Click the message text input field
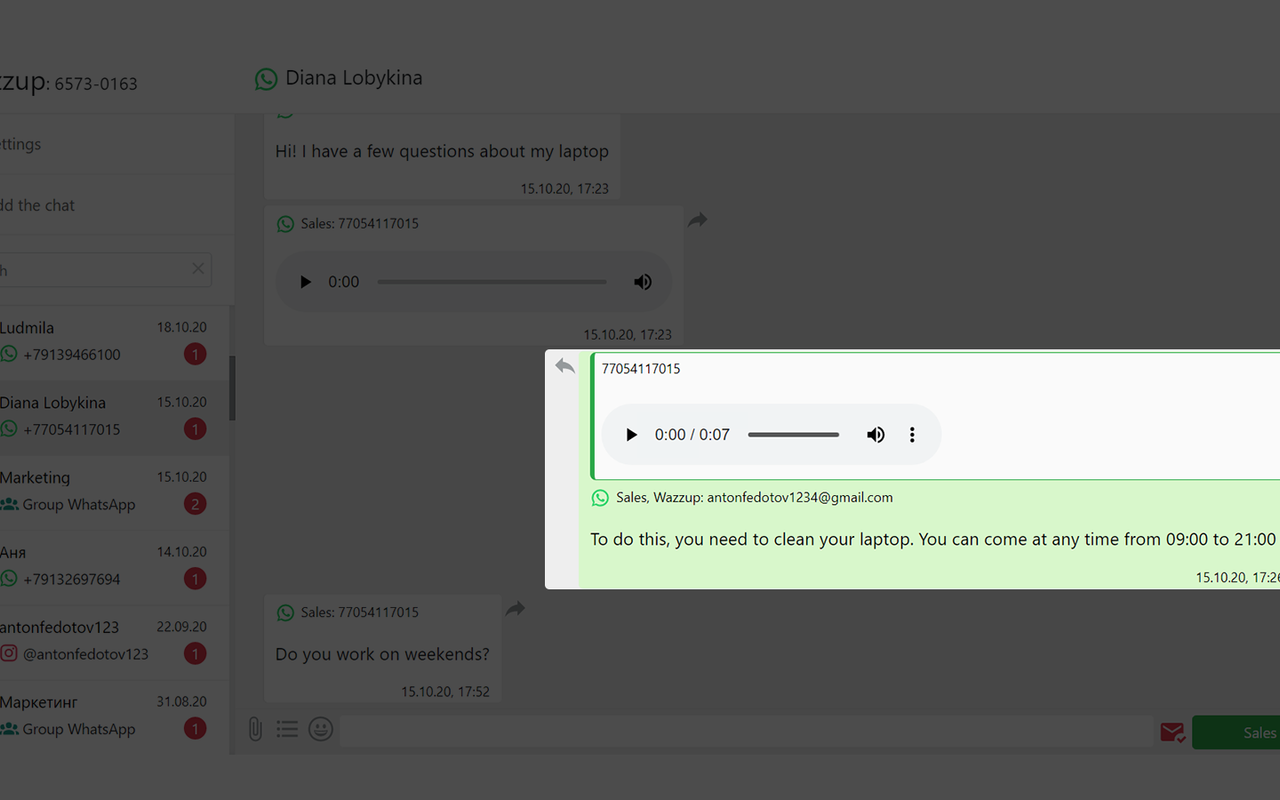Image resolution: width=1280 pixels, height=800 pixels. point(746,731)
